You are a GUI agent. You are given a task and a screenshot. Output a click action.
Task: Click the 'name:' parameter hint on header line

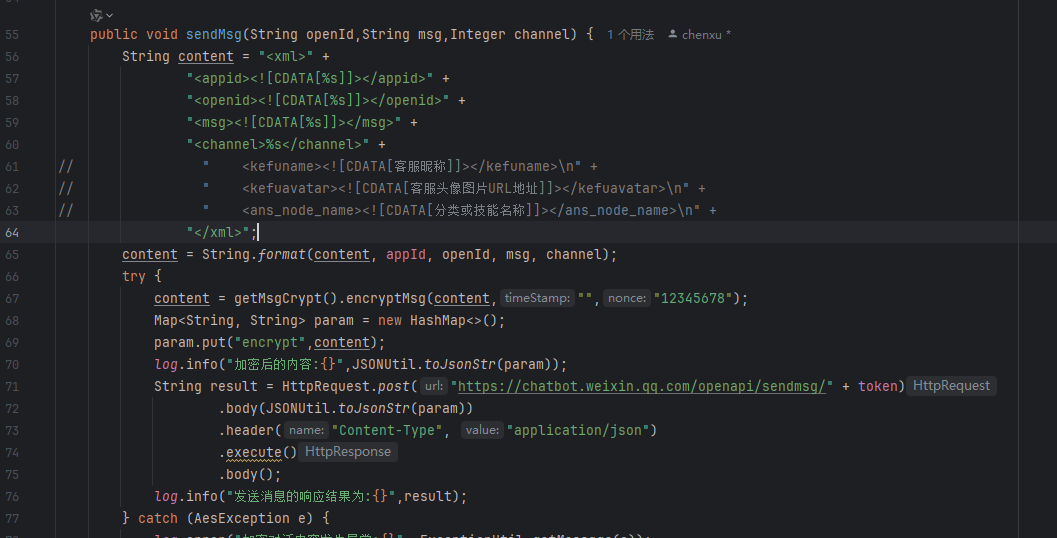306,430
